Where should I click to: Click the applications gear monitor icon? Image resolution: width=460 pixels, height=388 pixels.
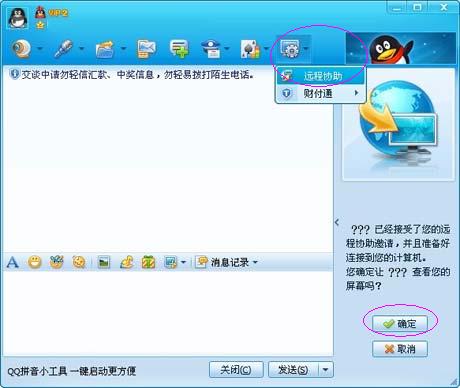coord(290,49)
